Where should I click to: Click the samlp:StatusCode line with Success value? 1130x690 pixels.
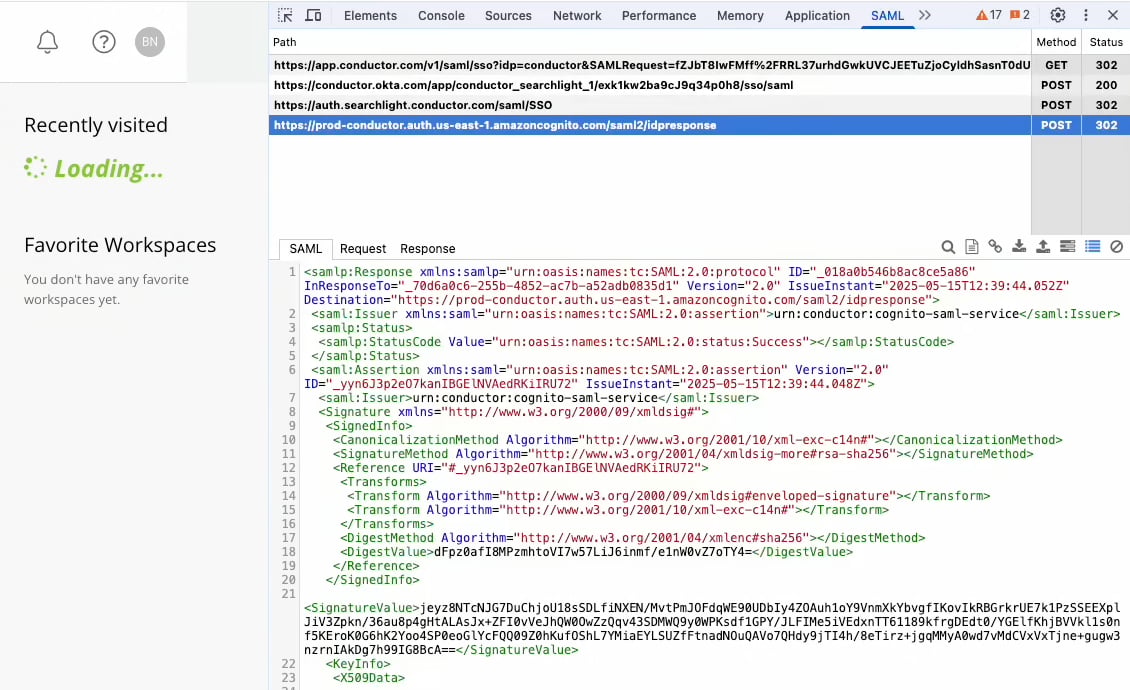click(636, 342)
